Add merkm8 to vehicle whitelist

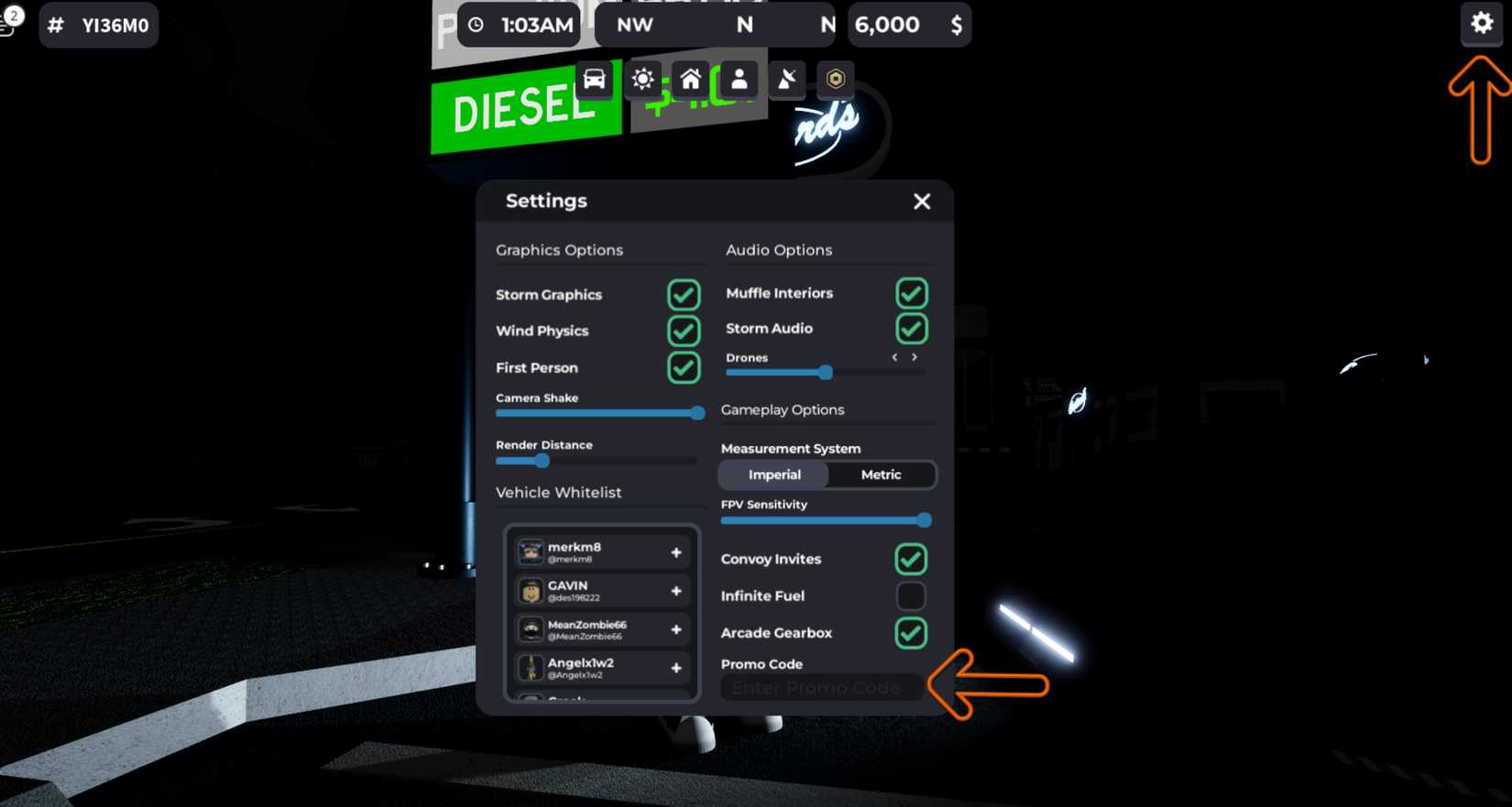tap(676, 552)
